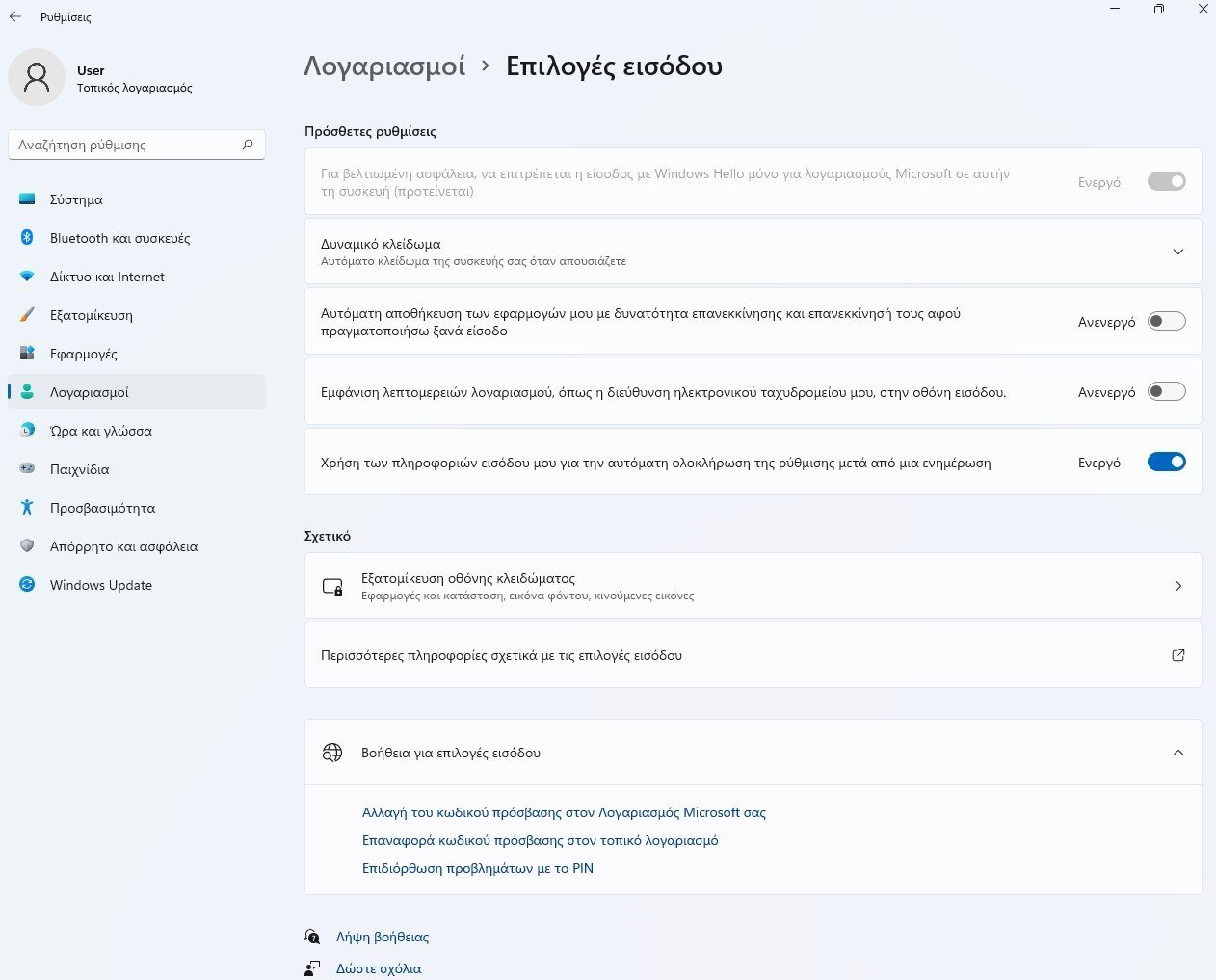Screen dimensions: 1216x980
Task: Click the Accessibility figure icon
Action: [27, 508]
